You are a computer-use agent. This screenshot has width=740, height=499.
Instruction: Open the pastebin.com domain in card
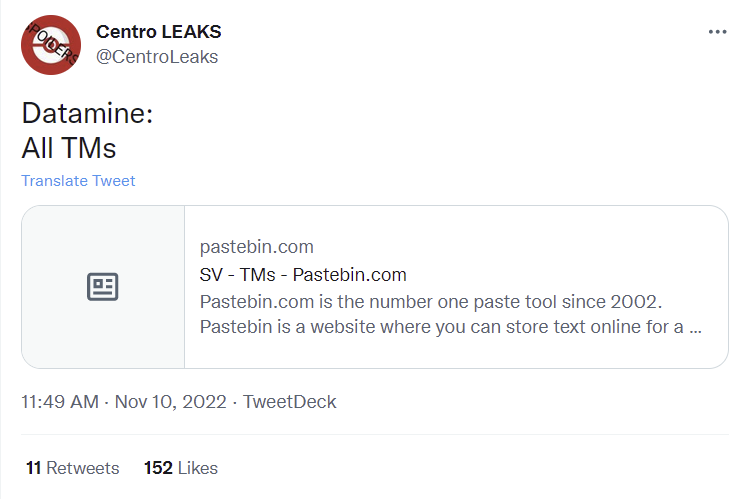257,247
